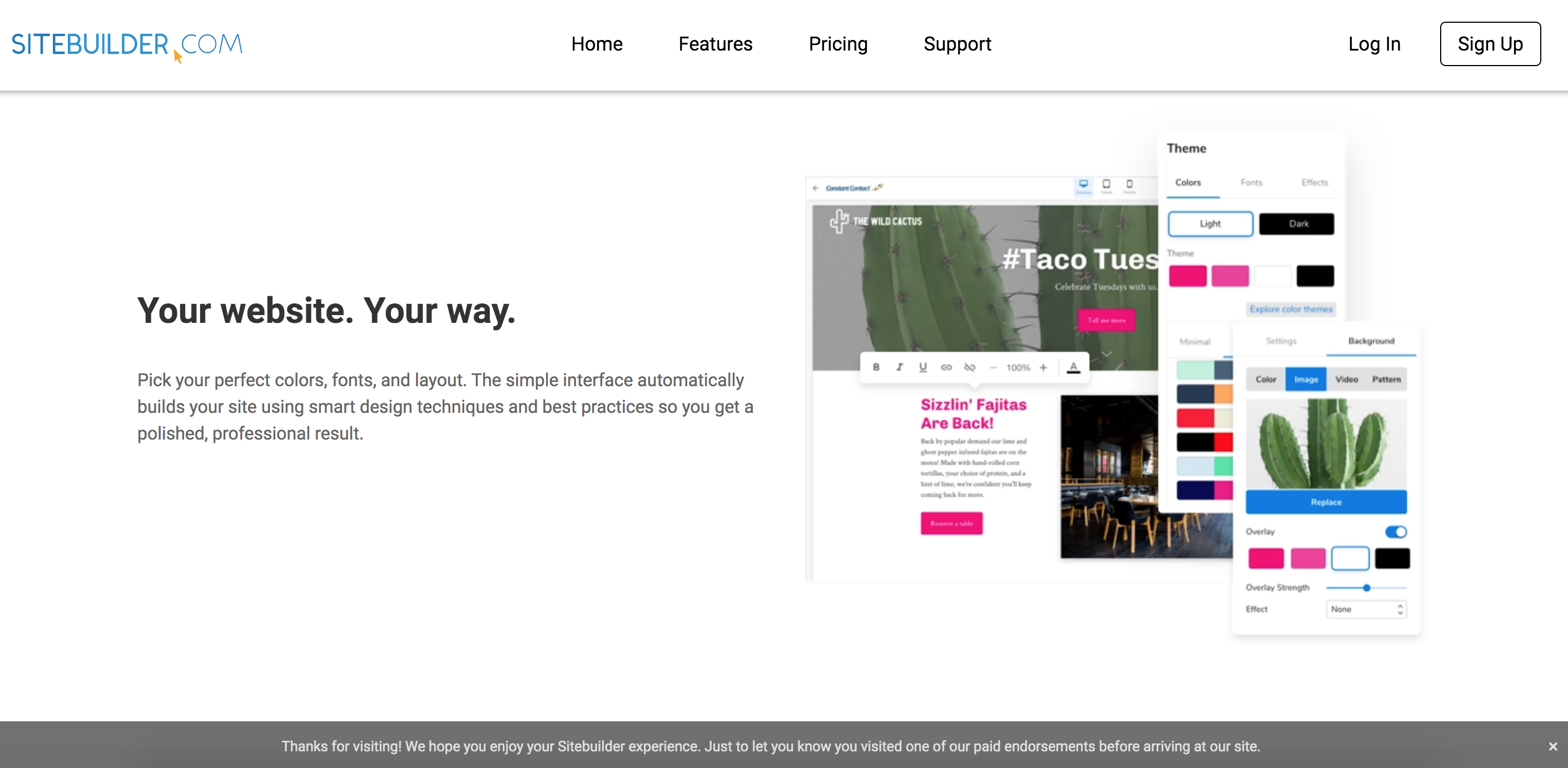Select the Mobile preview device icon
The image size is (1568, 768).
1129,185
